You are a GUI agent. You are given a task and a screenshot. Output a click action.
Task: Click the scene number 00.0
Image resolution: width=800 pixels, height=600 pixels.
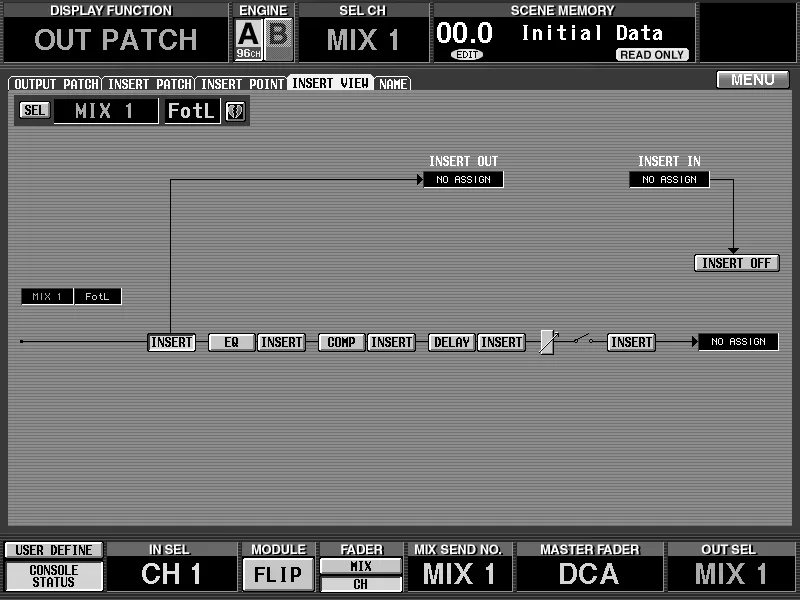[x=464, y=34]
